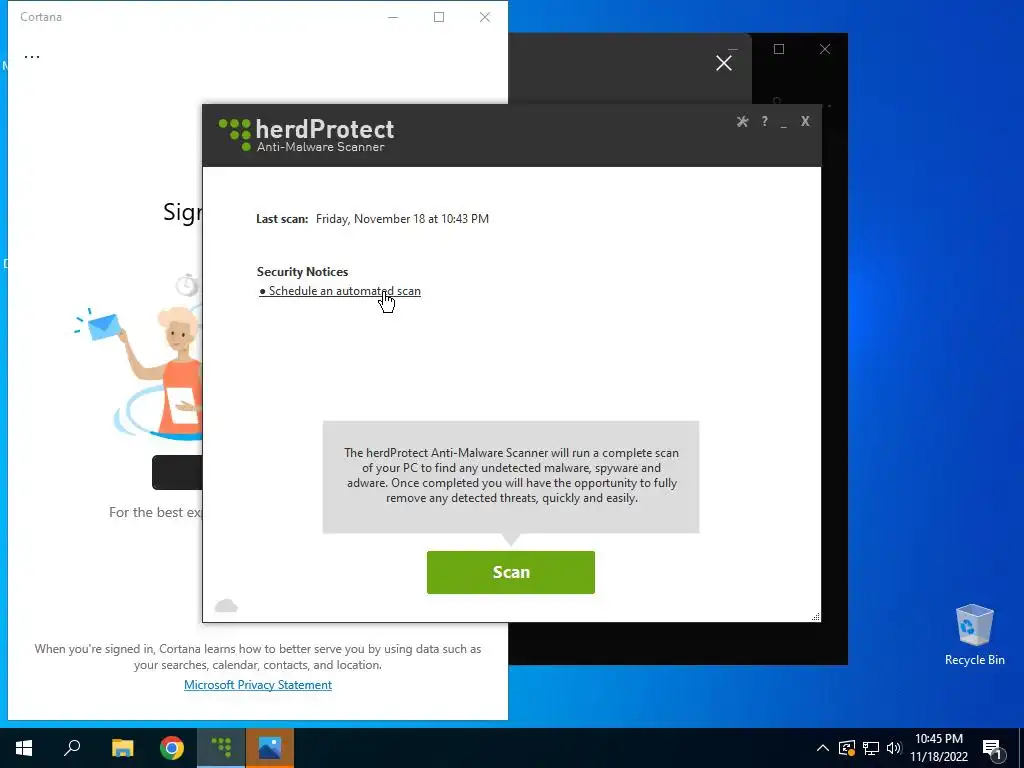Close the dark background window
The width and height of the screenshot is (1024, 768).
[x=825, y=49]
